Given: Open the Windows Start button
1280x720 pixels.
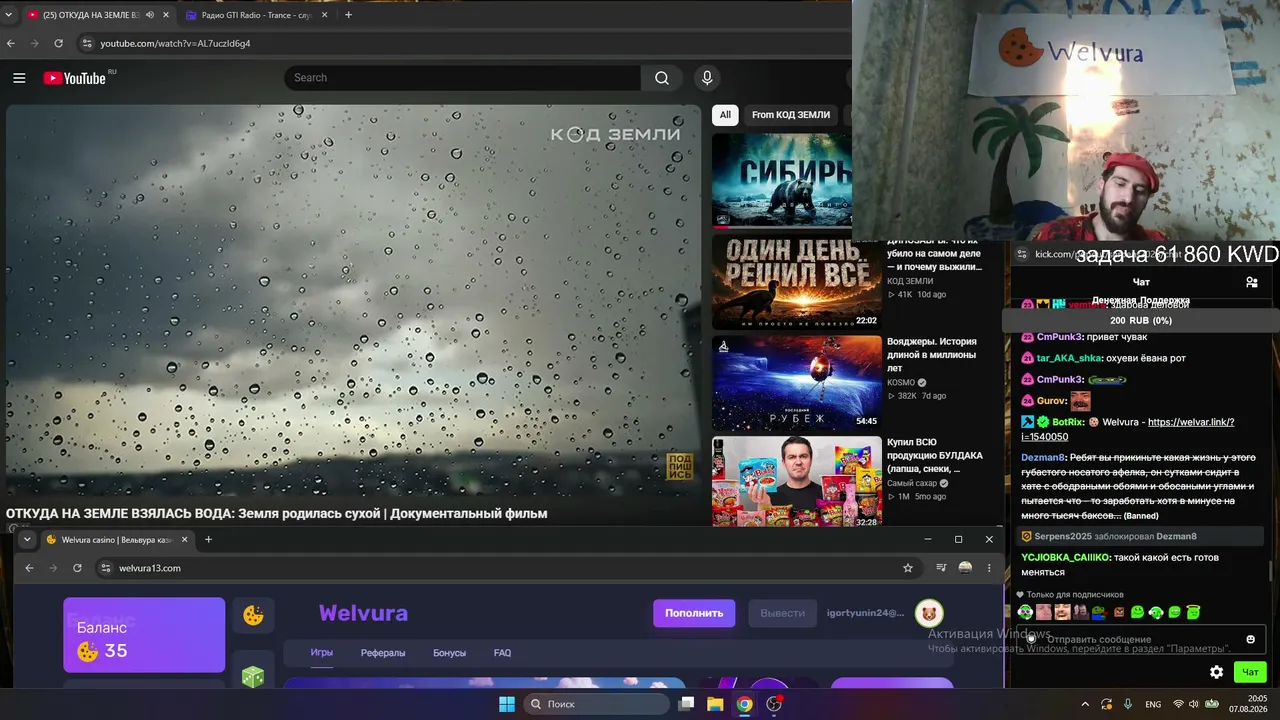Looking at the screenshot, I should (507, 704).
